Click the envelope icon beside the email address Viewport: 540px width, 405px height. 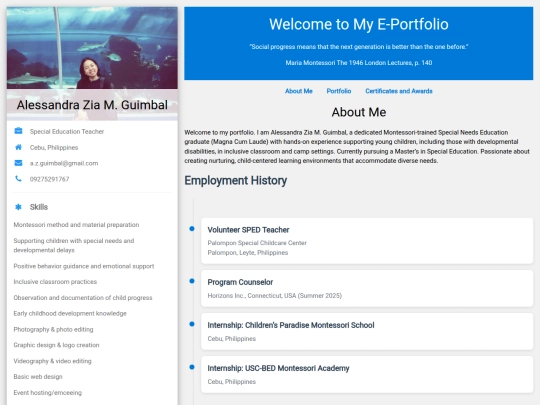click(x=18, y=163)
